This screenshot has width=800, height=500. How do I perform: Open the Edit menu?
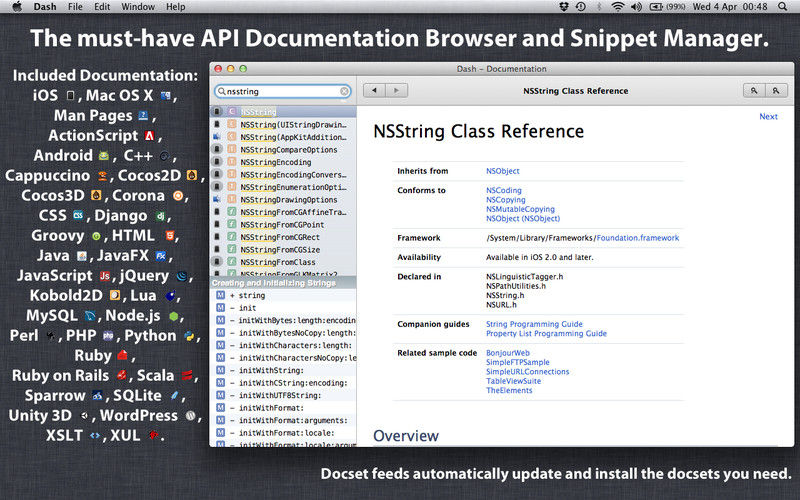102,7
